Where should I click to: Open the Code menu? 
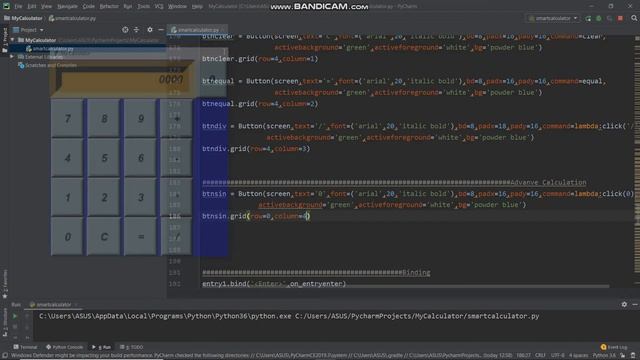[89, 6]
